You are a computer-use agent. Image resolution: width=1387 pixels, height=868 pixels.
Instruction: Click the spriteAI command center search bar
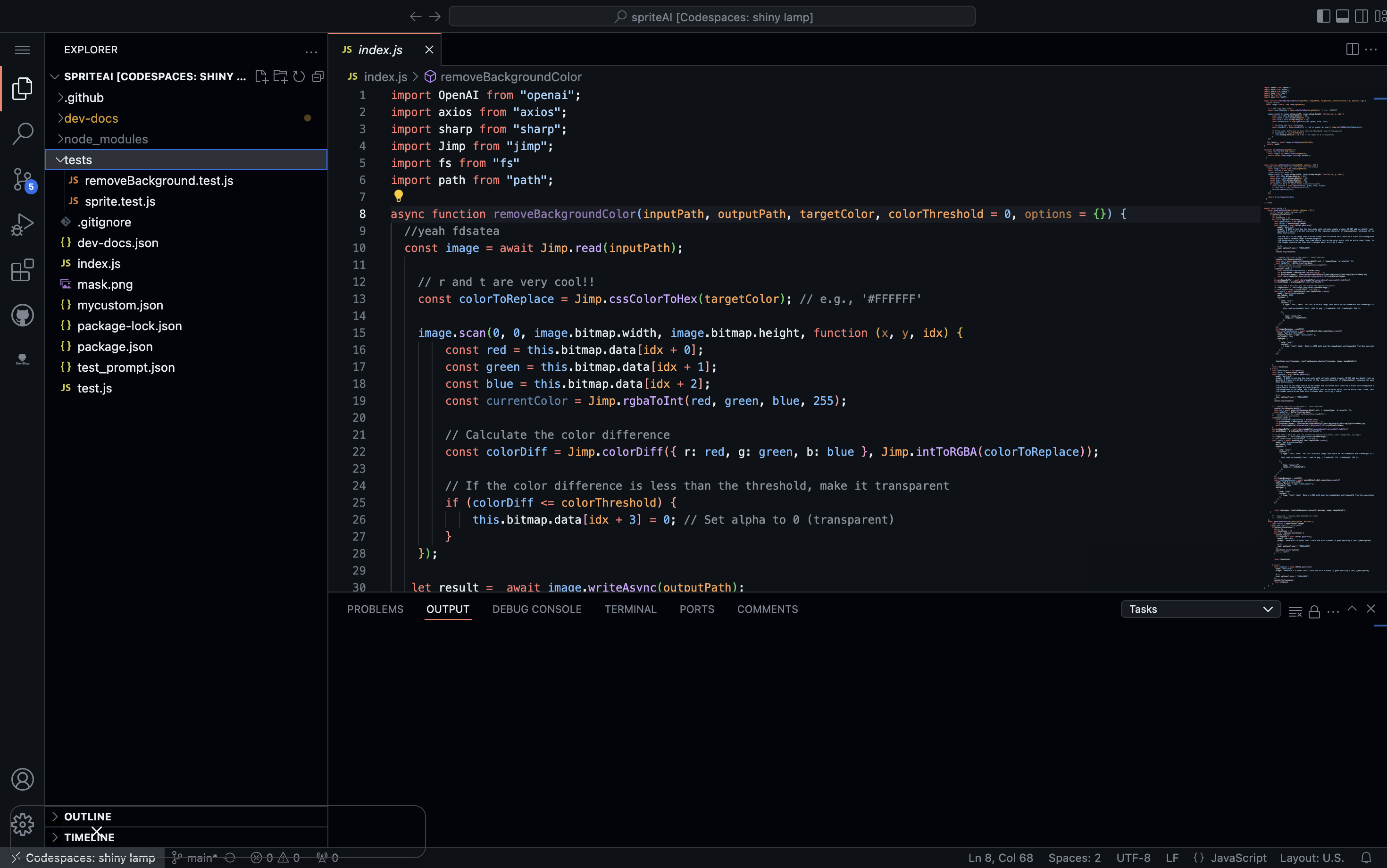click(712, 16)
